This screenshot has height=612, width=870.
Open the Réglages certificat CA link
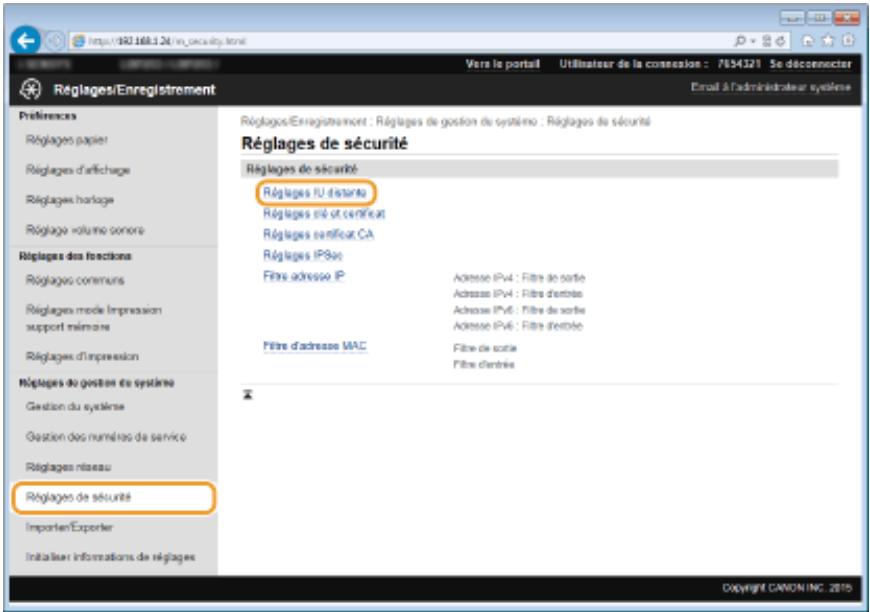318,234
